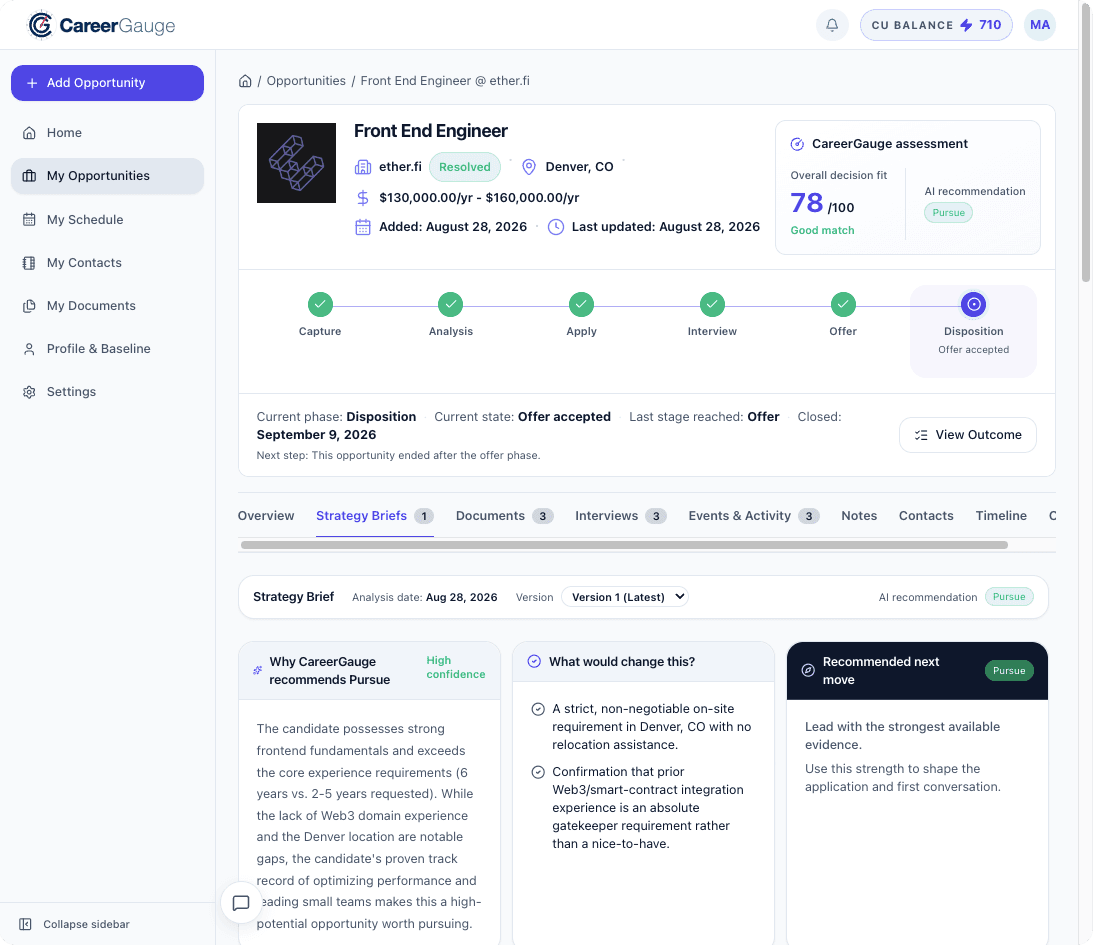Viewport: 1093px width, 945px height.
Task: Click Pursue badge in Strategy Brief header
Action: point(1009,597)
